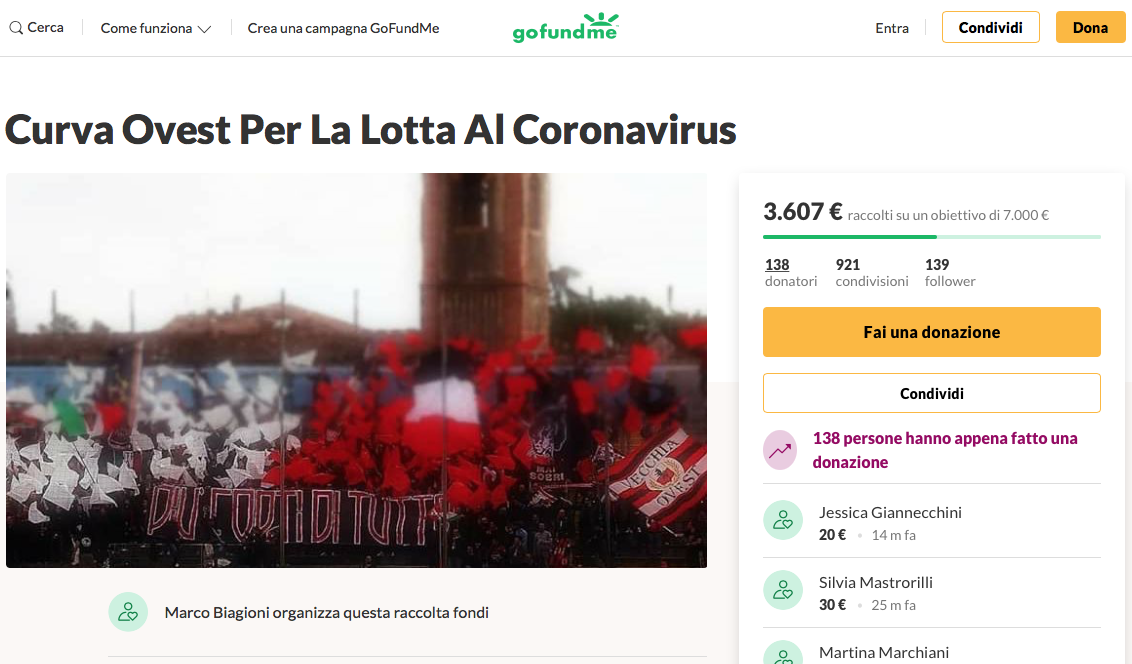The width and height of the screenshot is (1132, 664).
Task: Open Crea una campagna GoFundMe
Action: click(x=343, y=28)
